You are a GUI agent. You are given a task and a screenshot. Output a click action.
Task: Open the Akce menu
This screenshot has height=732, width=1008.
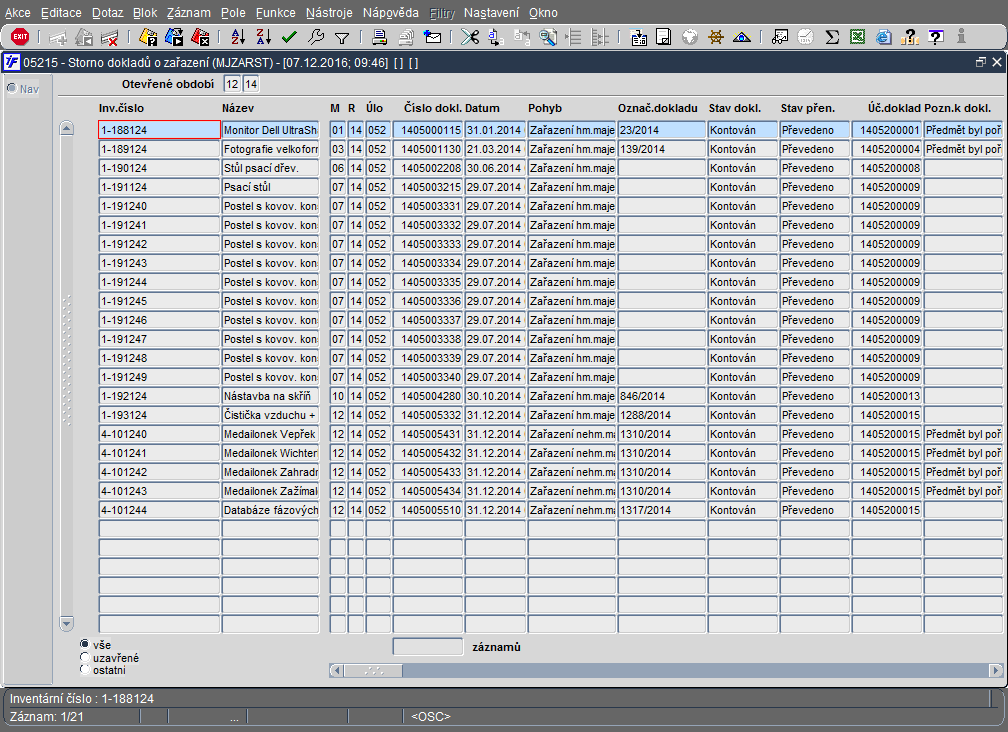pos(17,12)
